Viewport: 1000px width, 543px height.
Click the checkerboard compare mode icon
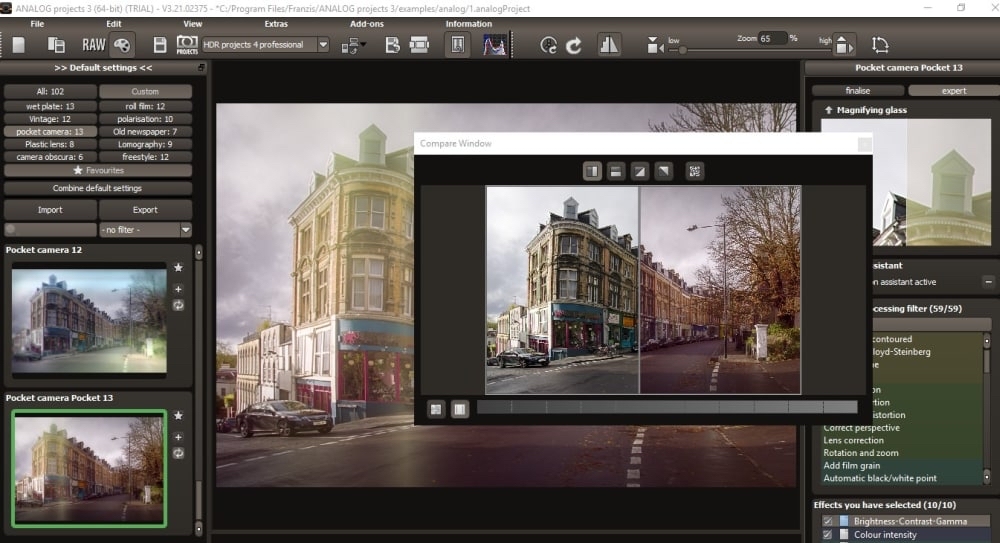pyautogui.click(x=695, y=171)
